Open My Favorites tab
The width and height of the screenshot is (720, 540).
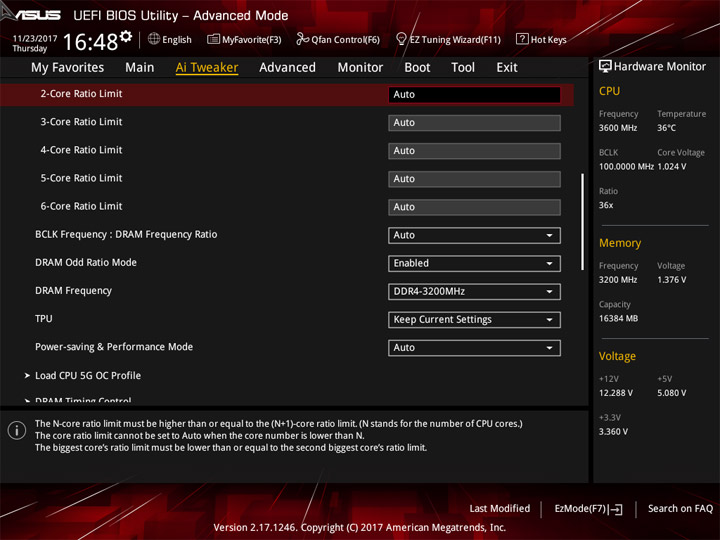(x=68, y=68)
